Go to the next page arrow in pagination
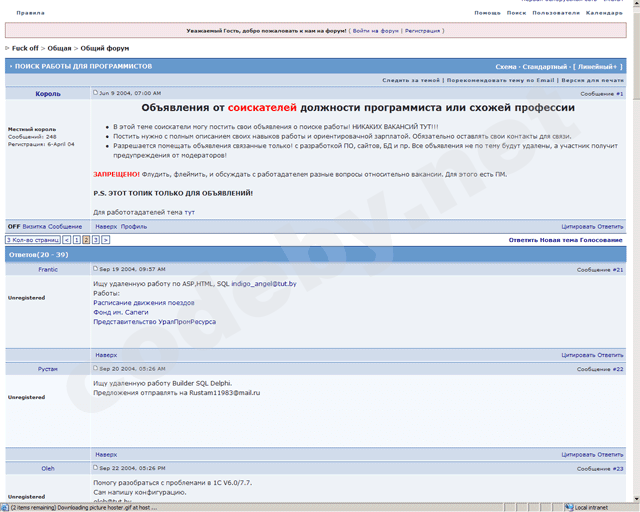The image size is (640, 512). (x=106, y=240)
